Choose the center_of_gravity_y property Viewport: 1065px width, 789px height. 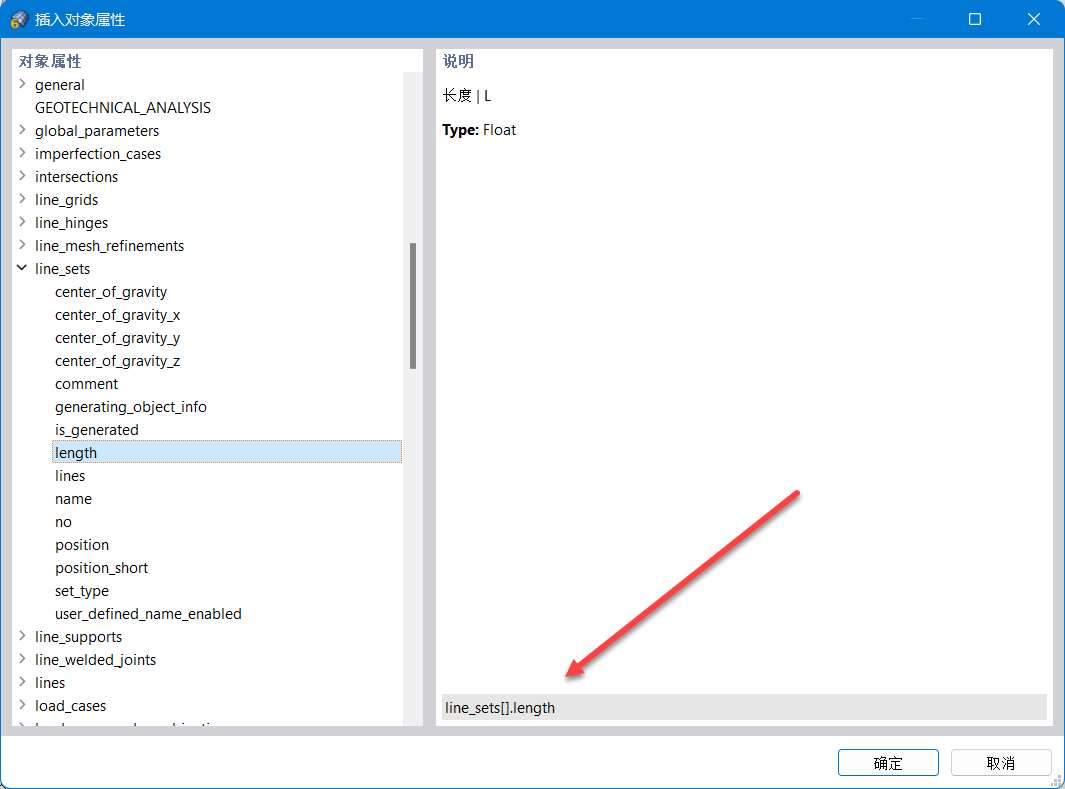coord(118,338)
